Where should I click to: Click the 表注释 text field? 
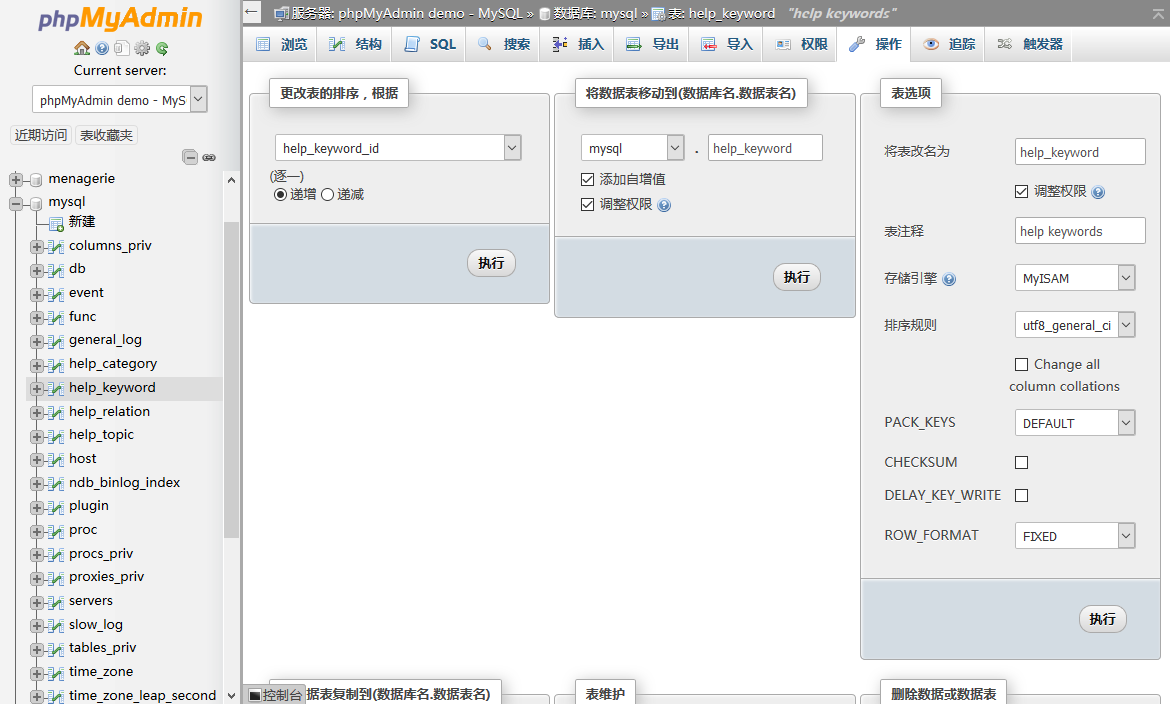(1079, 231)
